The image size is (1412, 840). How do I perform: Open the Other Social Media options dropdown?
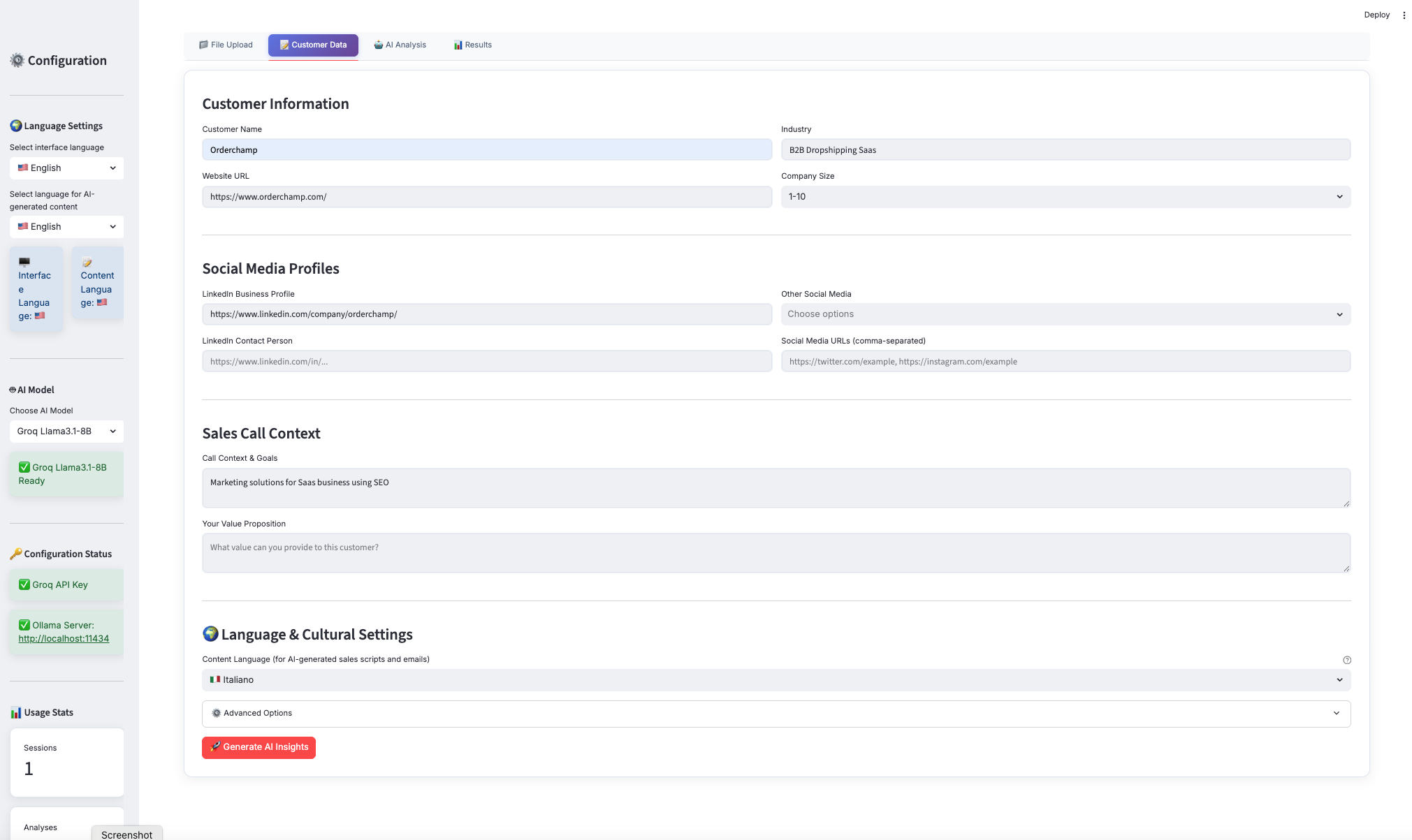pos(1065,314)
